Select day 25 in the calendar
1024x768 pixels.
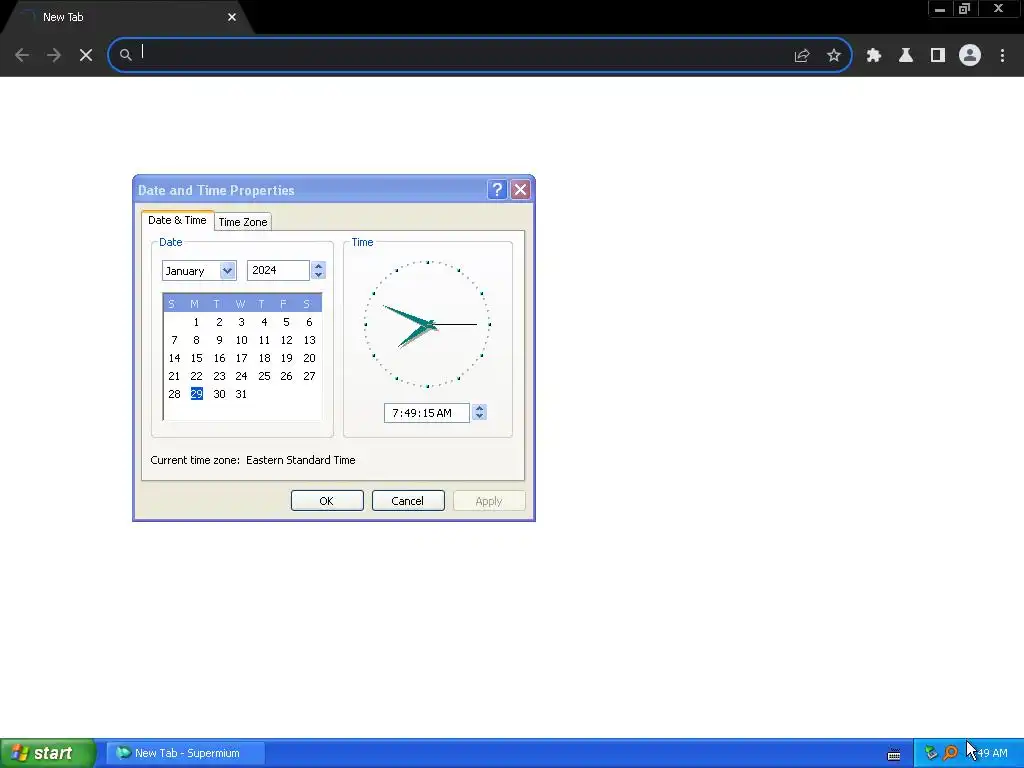point(264,376)
